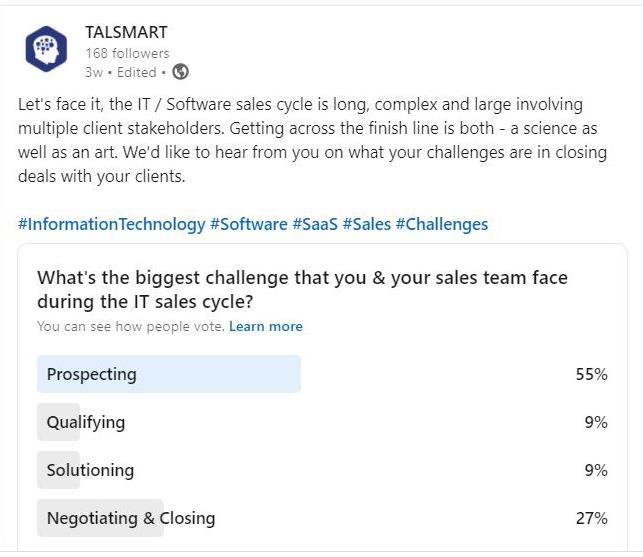This screenshot has width=643, height=557.
Task: Click the 27% result for Negotiating & Closing
Action: 592,518
